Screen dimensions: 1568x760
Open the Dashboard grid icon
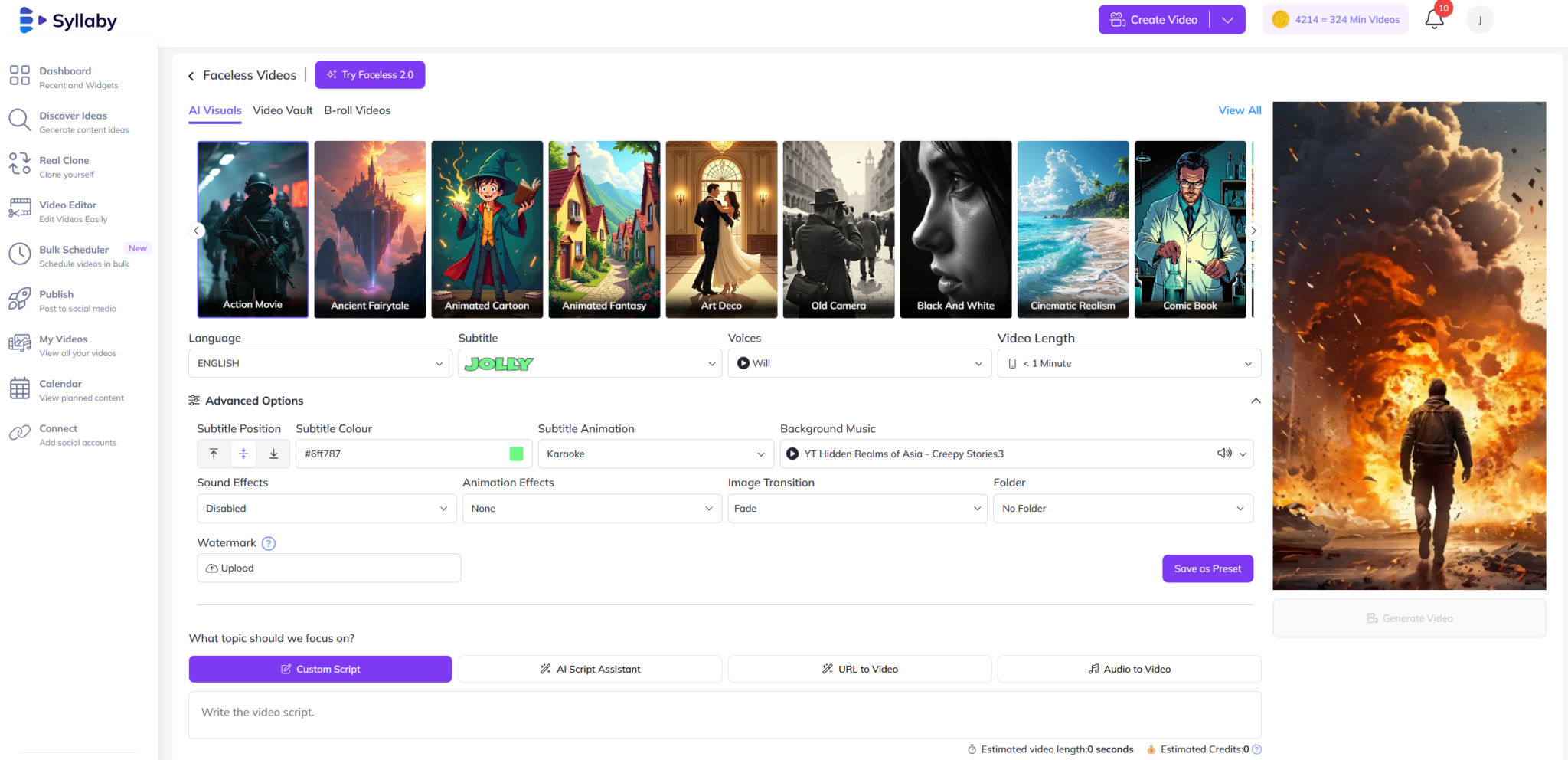tap(20, 75)
